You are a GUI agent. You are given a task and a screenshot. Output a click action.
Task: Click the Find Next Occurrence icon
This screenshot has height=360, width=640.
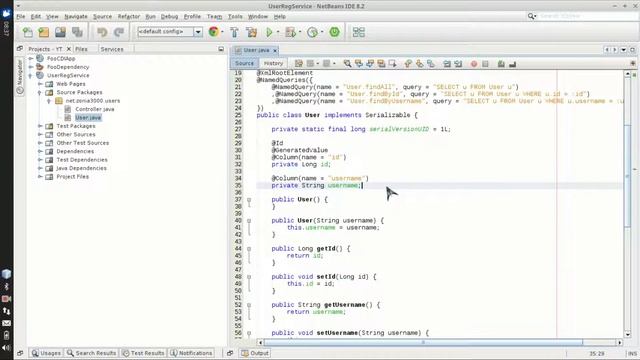[x=370, y=64]
